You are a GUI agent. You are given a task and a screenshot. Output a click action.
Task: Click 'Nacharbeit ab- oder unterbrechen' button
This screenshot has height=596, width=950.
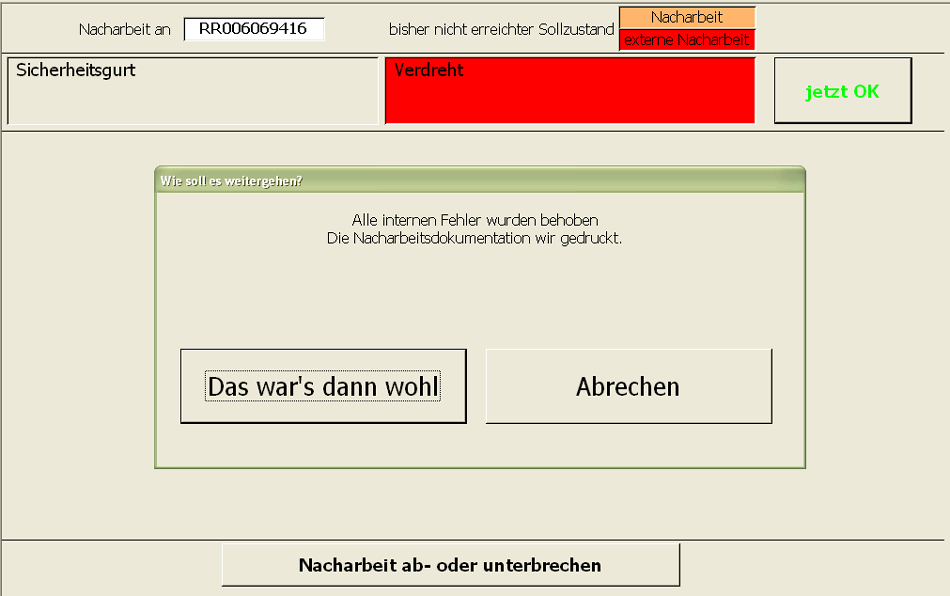click(450, 565)
